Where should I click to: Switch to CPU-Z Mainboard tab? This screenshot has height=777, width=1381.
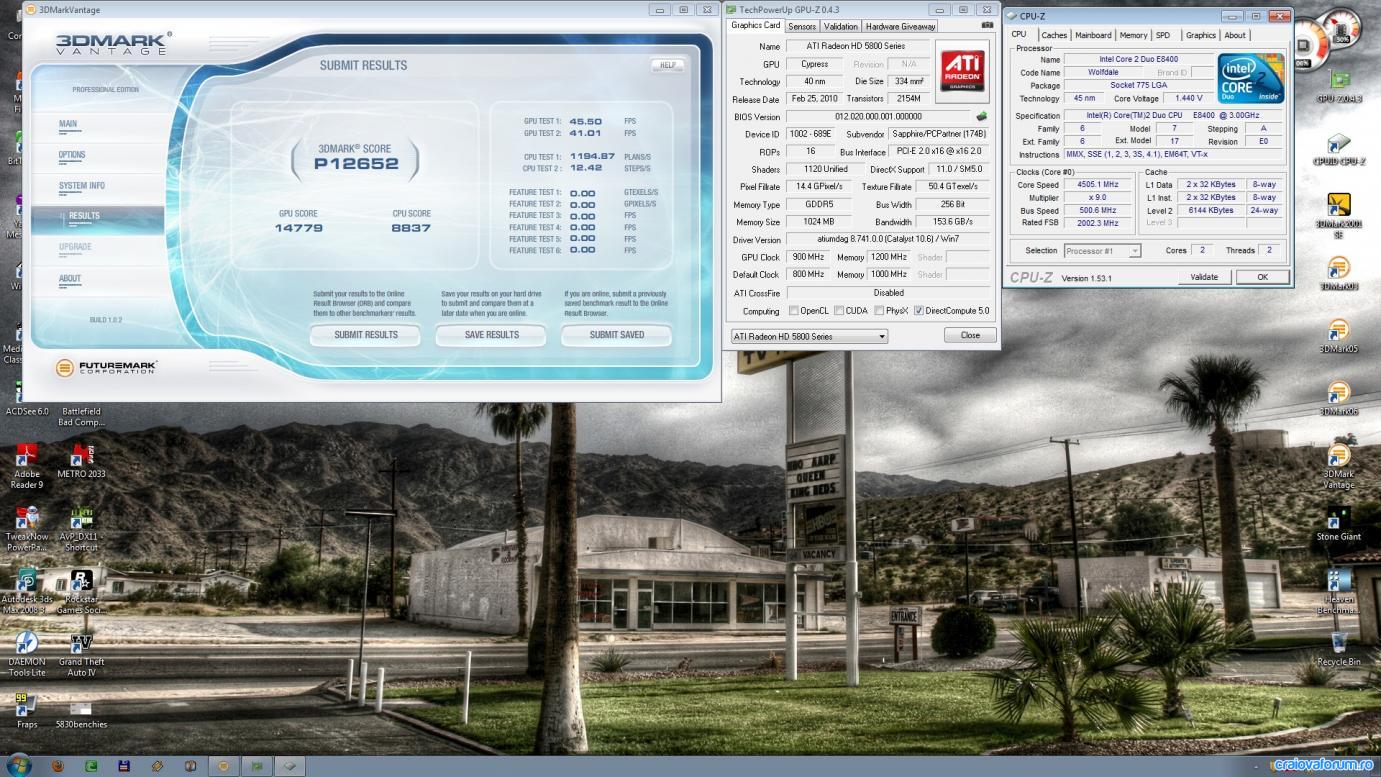[1093, 35]
